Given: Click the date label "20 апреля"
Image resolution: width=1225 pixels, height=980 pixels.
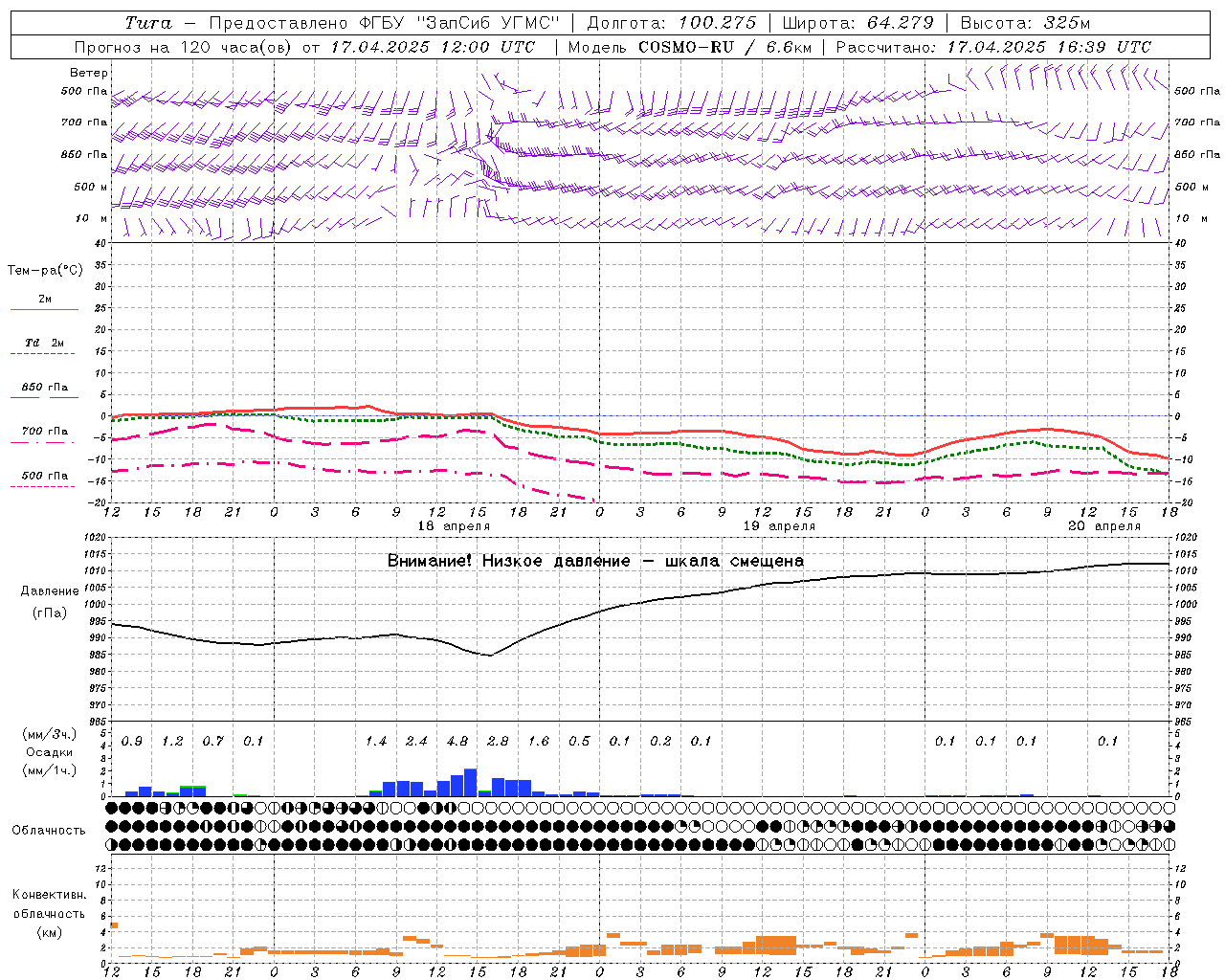Looking at the screenshot, I should click(1104, 526).
